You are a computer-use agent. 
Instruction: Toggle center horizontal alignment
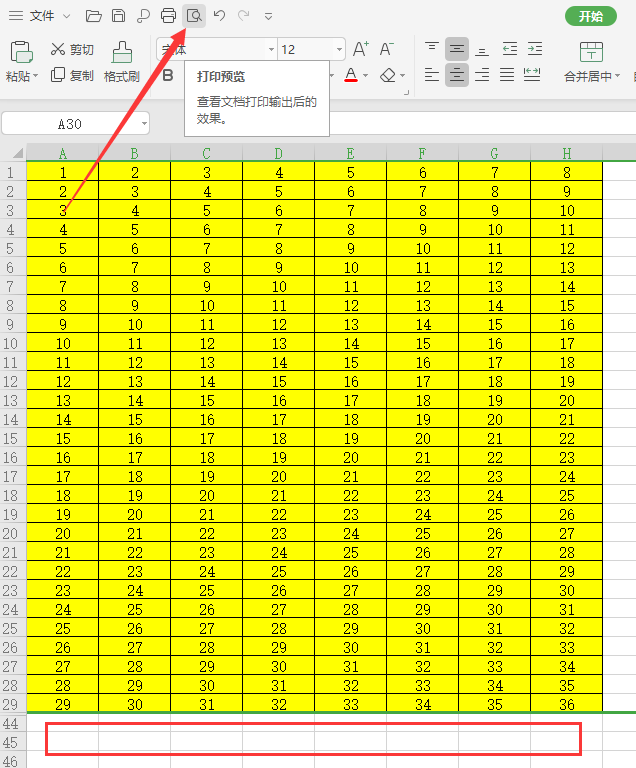click(457, 75)
